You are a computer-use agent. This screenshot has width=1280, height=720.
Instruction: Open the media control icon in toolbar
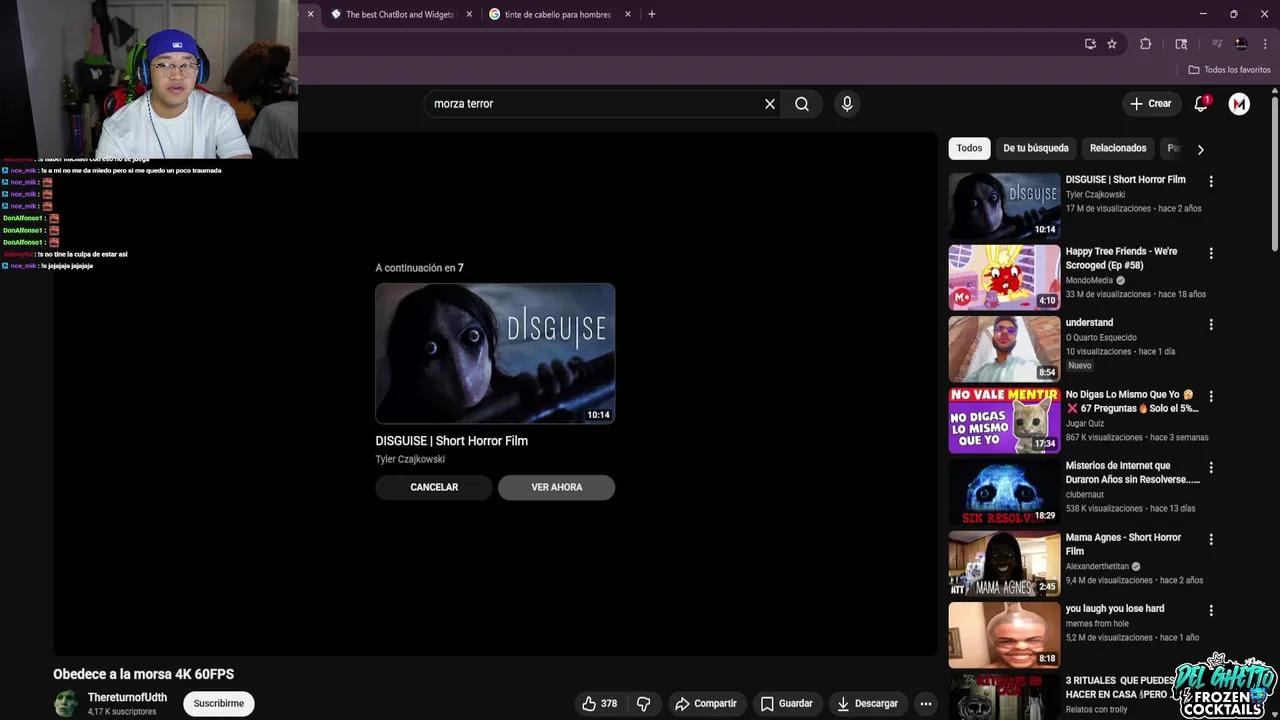[x=1217, y=44]
